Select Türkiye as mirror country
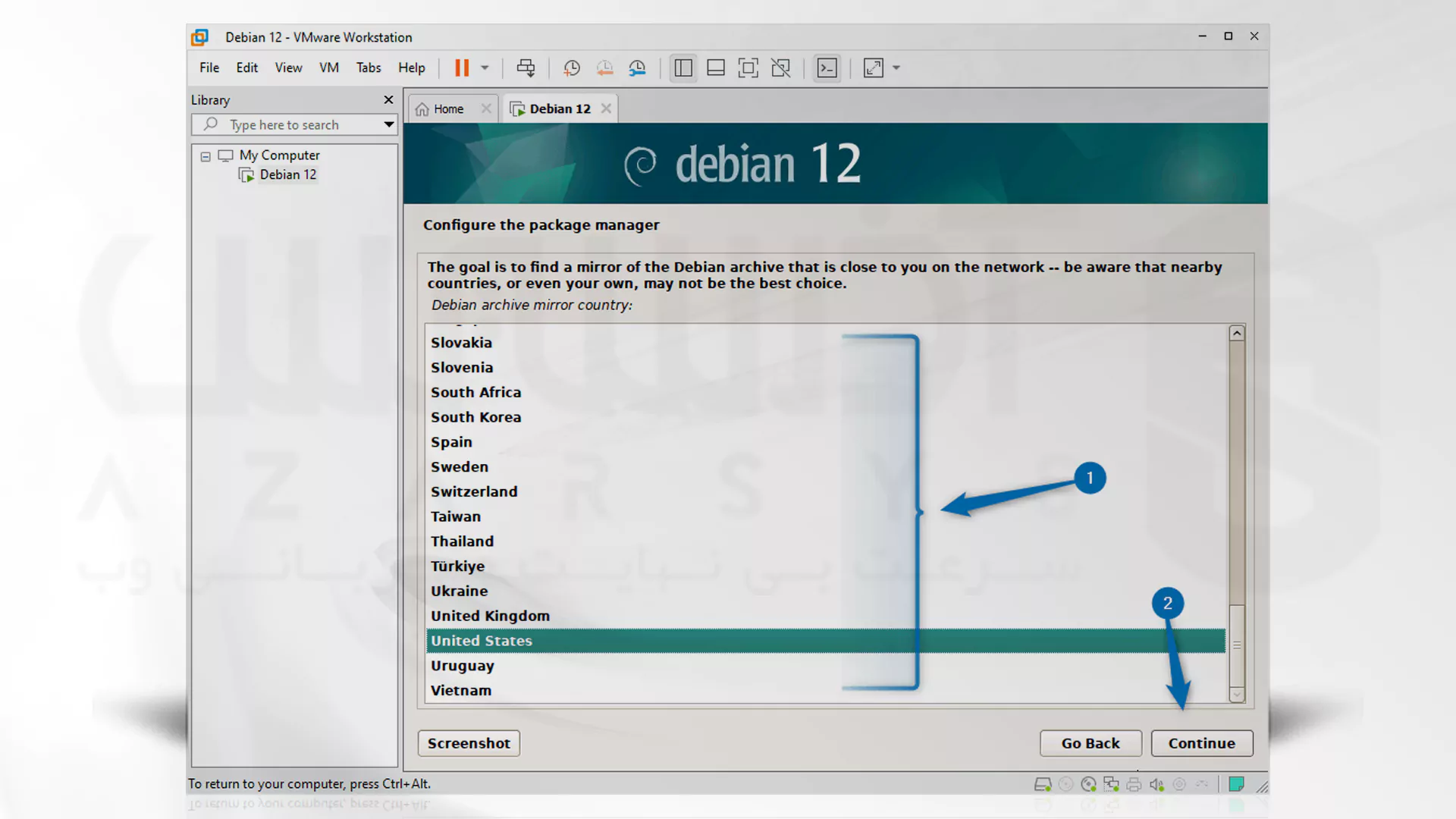The height and width of the screenshot is (819, 1456). pos(825,566)
